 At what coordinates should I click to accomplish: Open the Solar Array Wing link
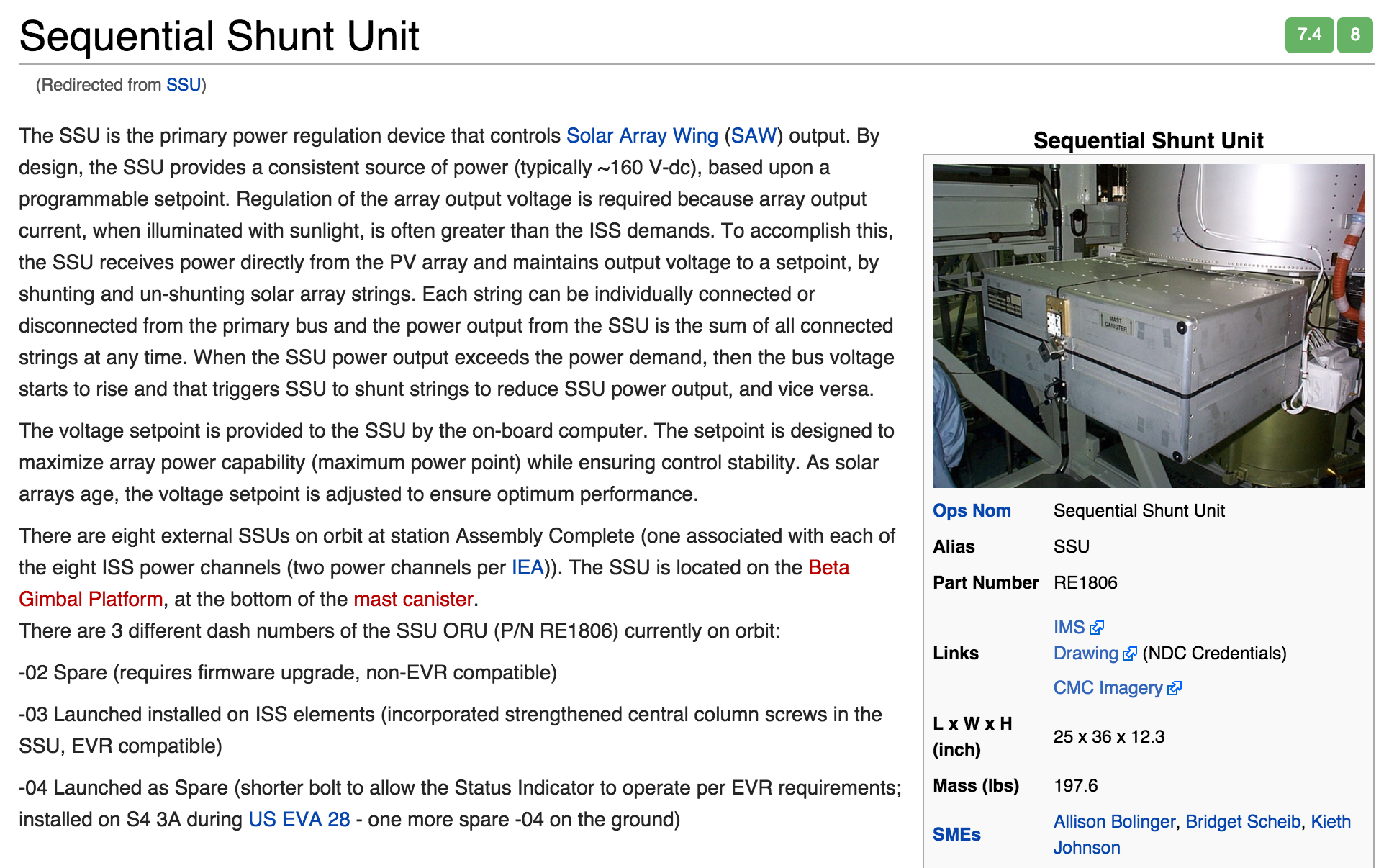[x=642, y=135]
